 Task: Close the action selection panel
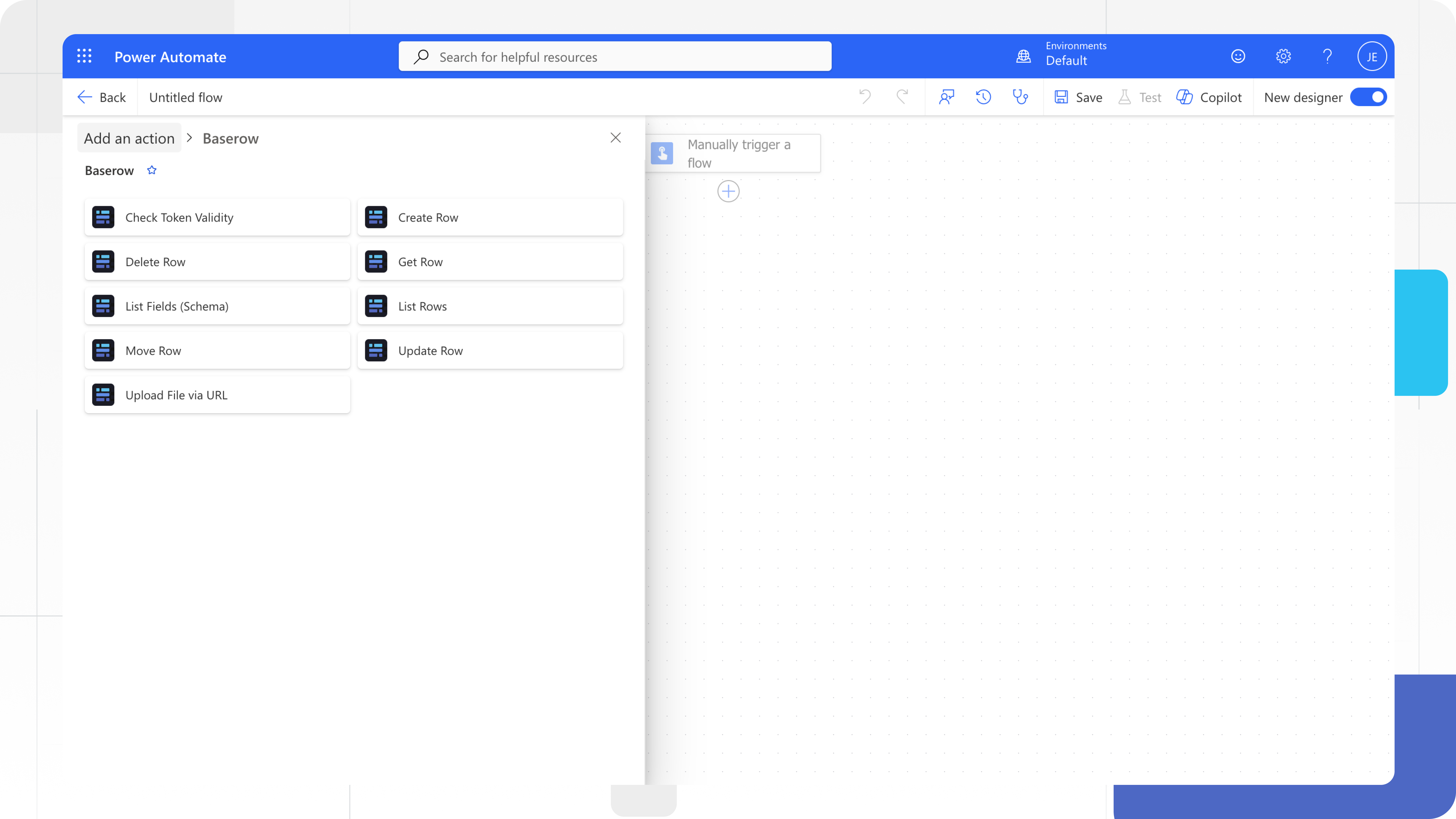(615, 137)
